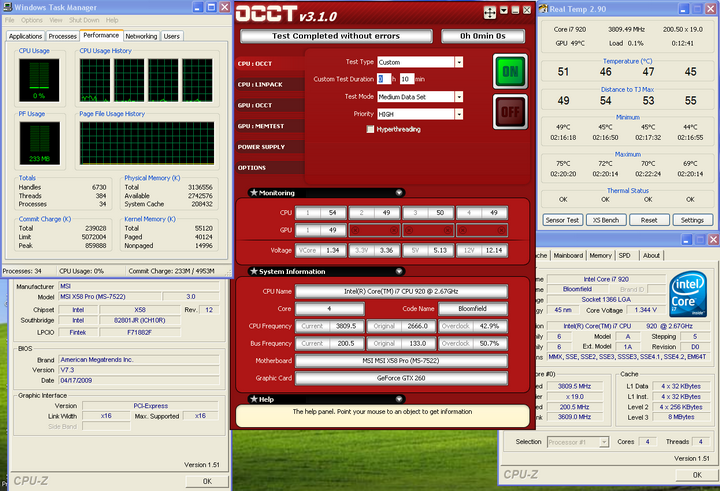Image resolution: width=720 pixels, height=491 pixels.
Task: Open the Options menu in Task Manager
Action: (x=32, y=20)
